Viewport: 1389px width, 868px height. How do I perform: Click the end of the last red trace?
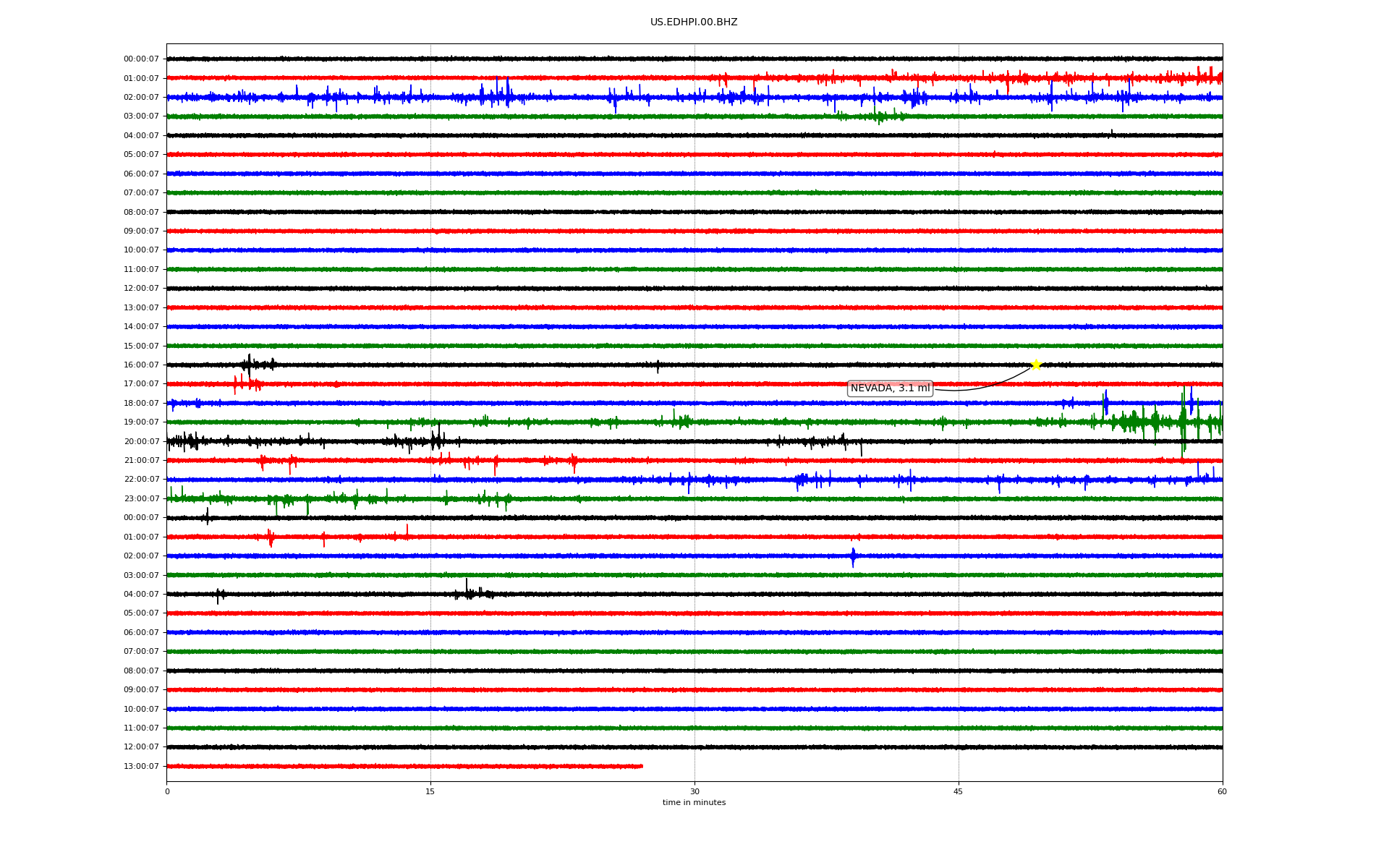tap(641, 766)
